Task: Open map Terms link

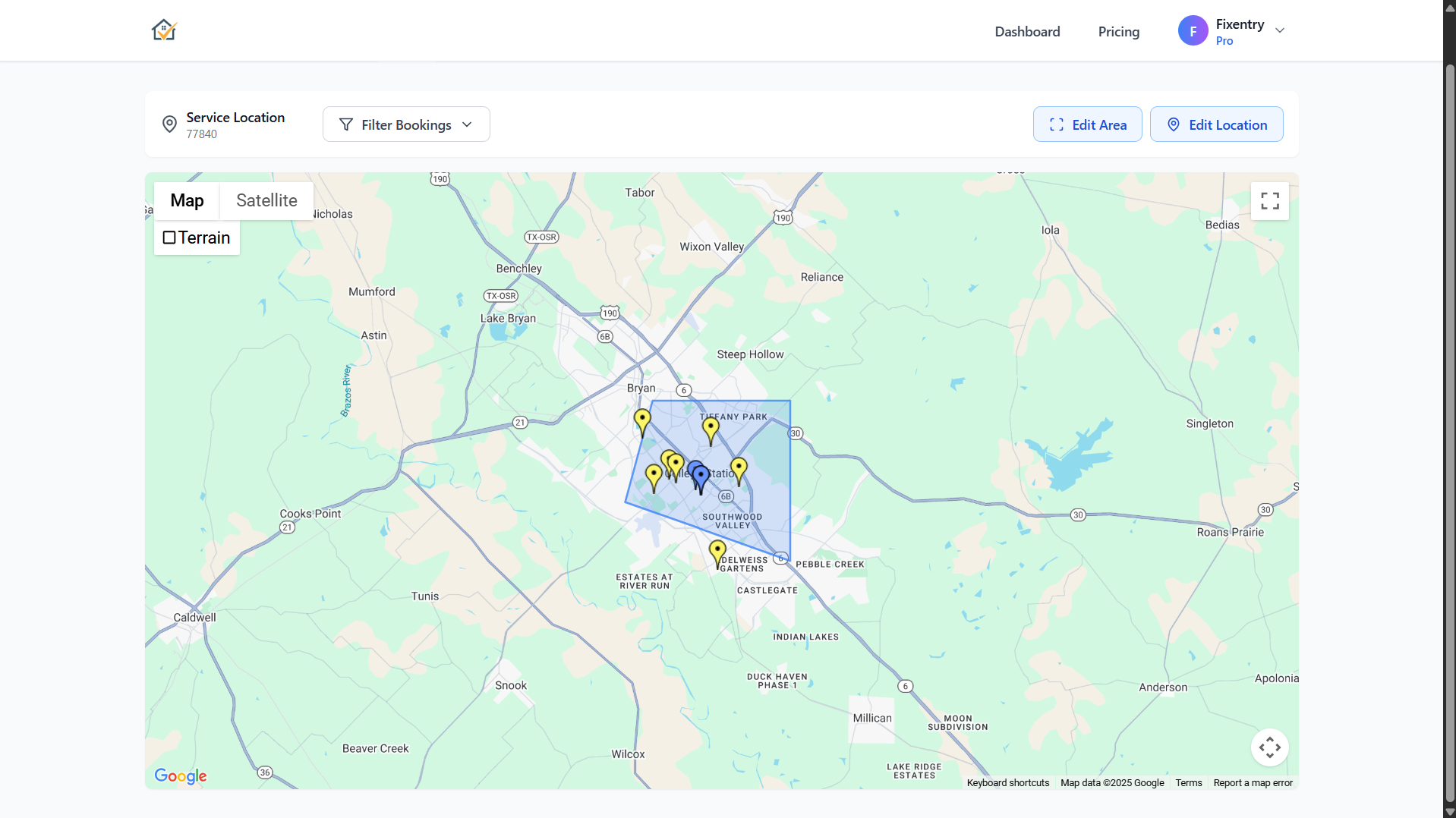Action: [x=1188, y=783]
